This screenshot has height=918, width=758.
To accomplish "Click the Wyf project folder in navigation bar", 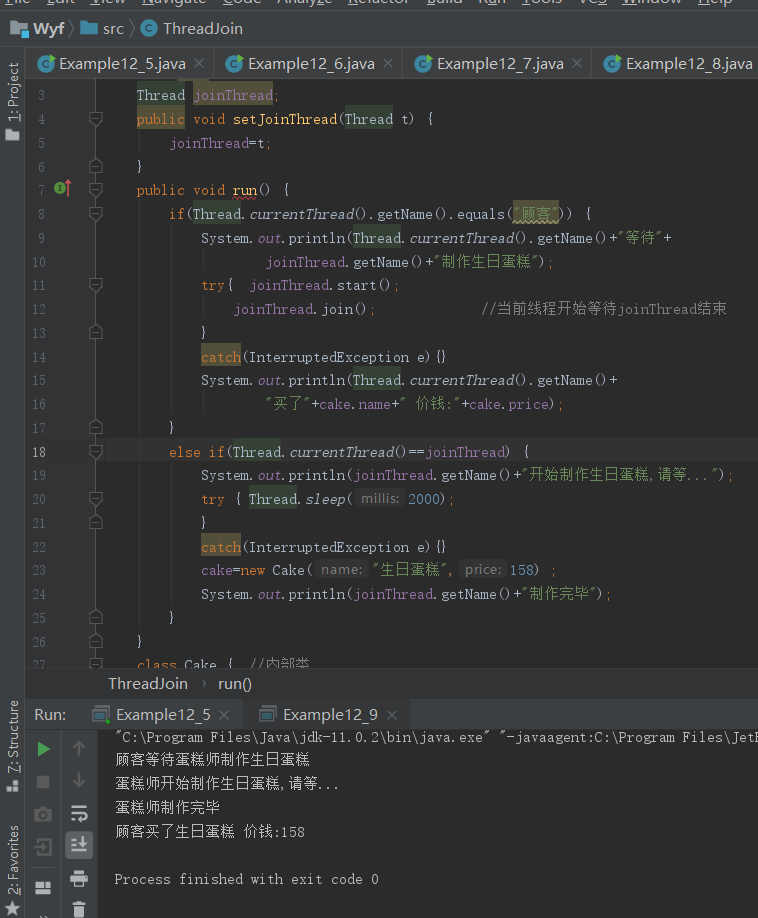I will pyautogui.click(x=37, y=28).
